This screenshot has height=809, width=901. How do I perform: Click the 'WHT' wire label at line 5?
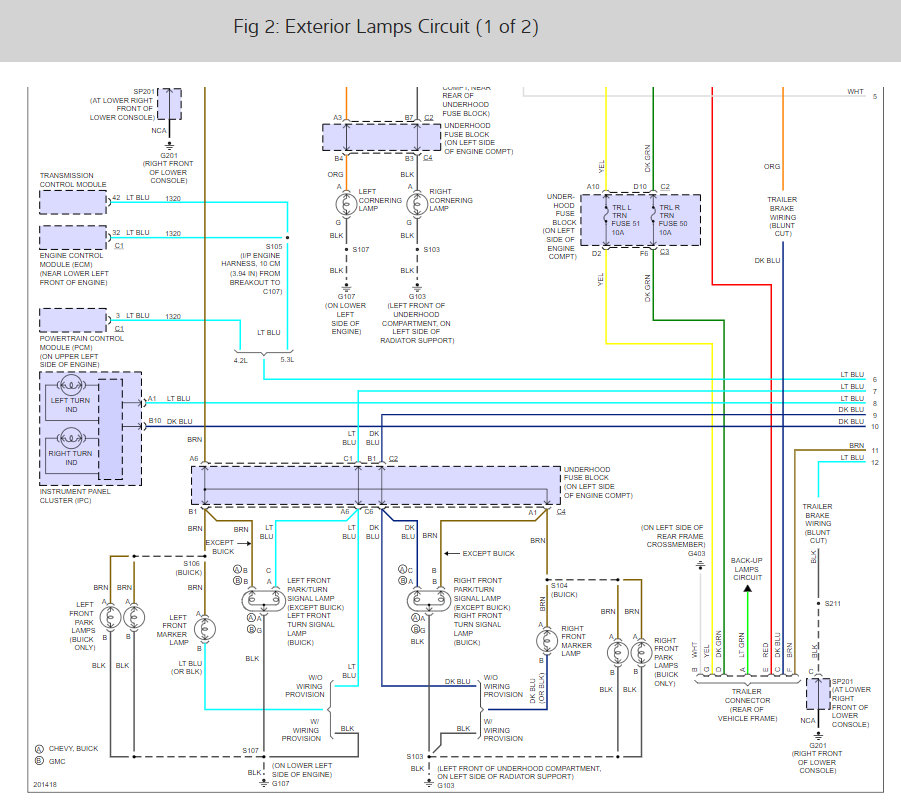856,91
